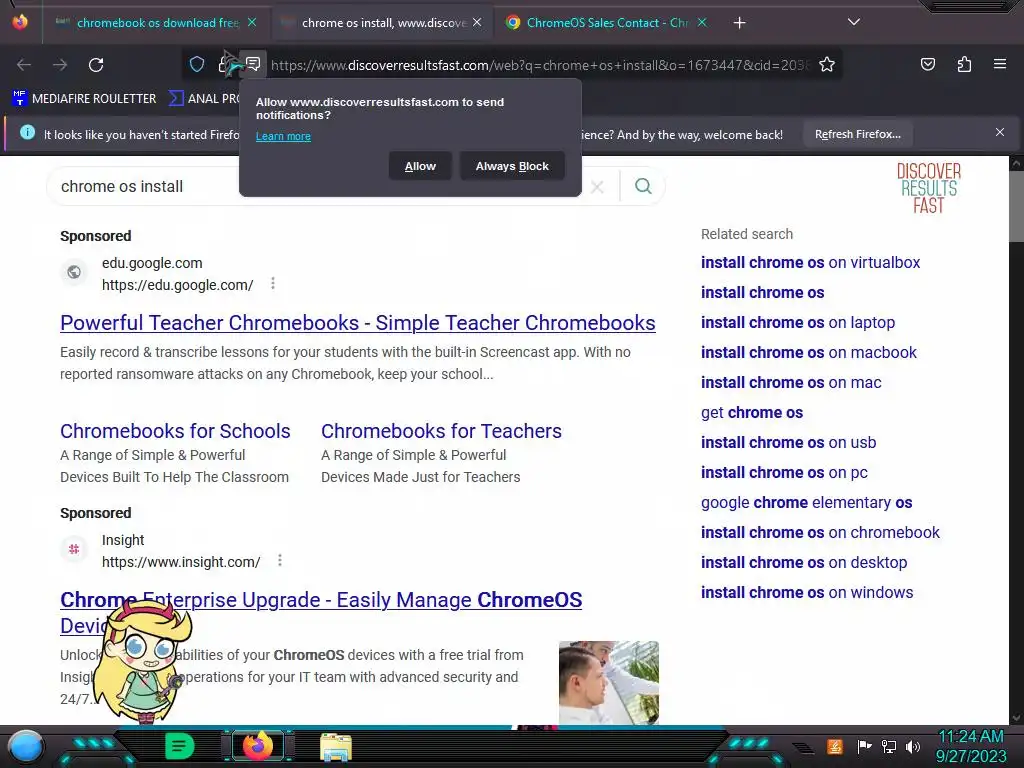The image size is (1024, 768).
Task: Search get chrome os
Action: (752, 413)
